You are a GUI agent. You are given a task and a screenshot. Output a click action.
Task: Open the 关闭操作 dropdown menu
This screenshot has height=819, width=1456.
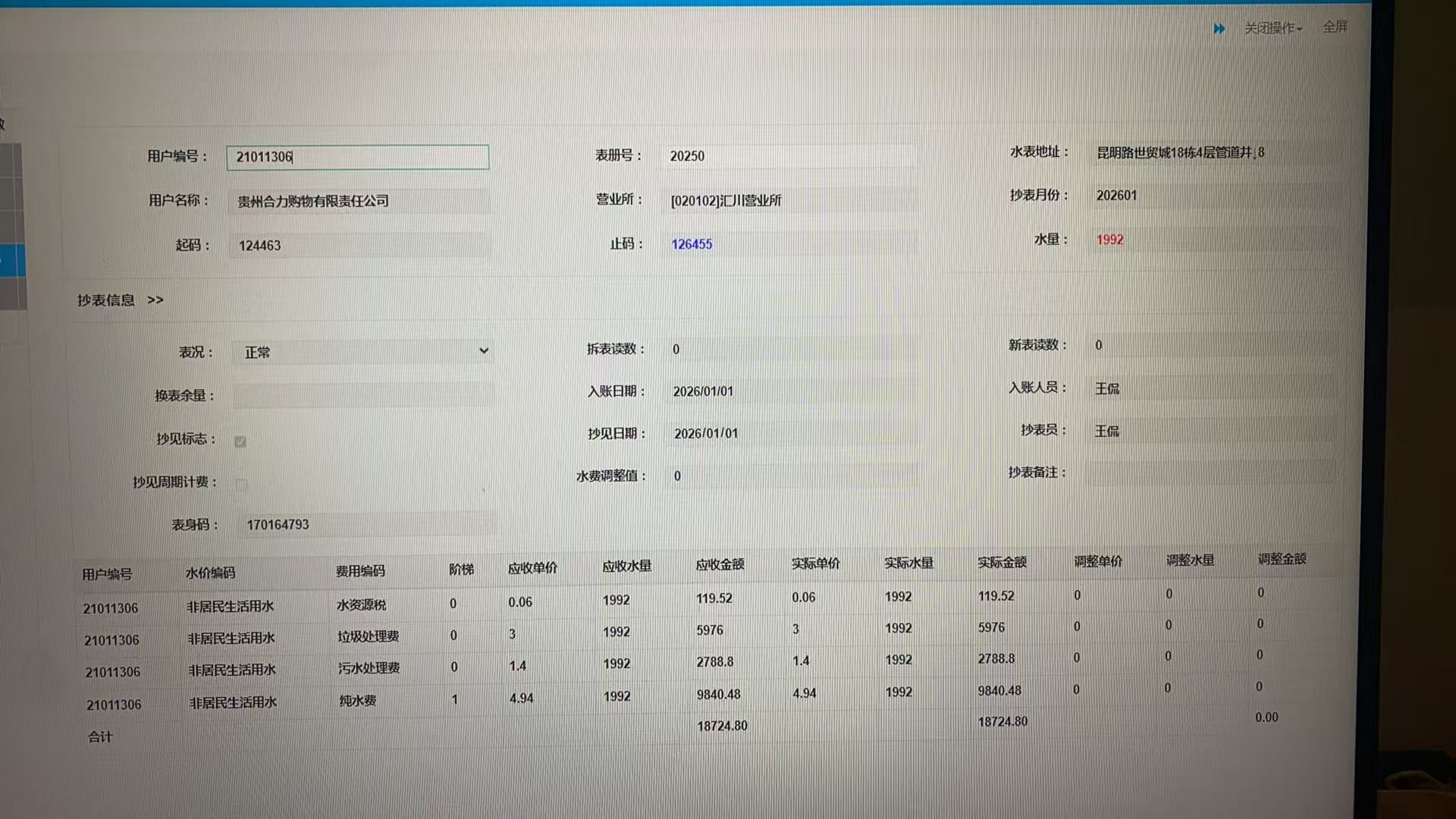[1272, 28]
